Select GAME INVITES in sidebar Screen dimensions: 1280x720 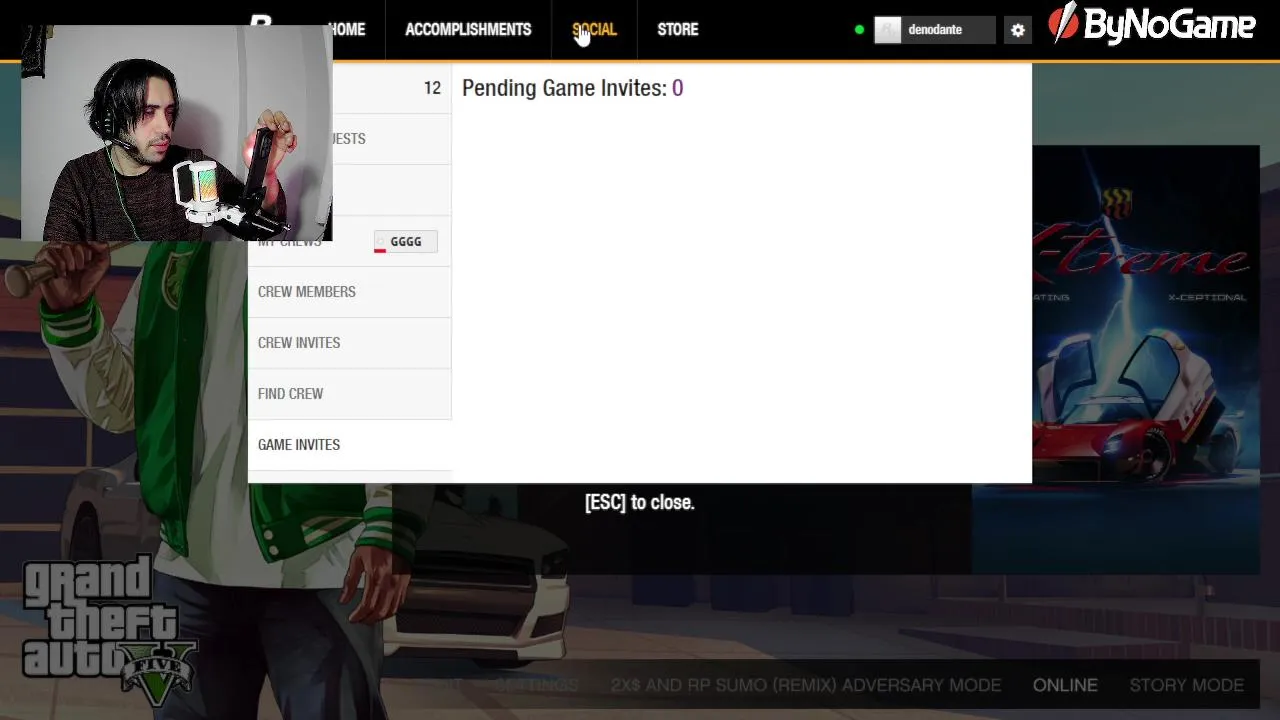tap(349, 445)
